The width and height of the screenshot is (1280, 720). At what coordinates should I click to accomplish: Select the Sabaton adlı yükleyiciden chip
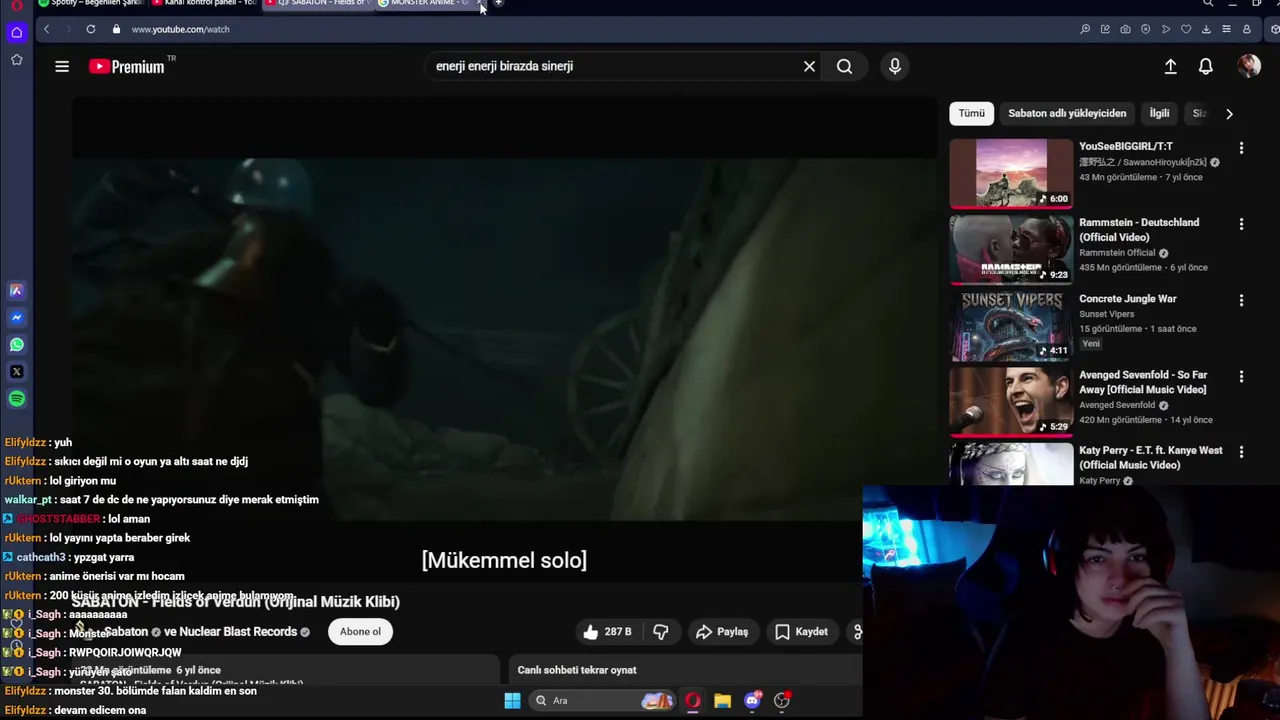tap(1067, 113)
